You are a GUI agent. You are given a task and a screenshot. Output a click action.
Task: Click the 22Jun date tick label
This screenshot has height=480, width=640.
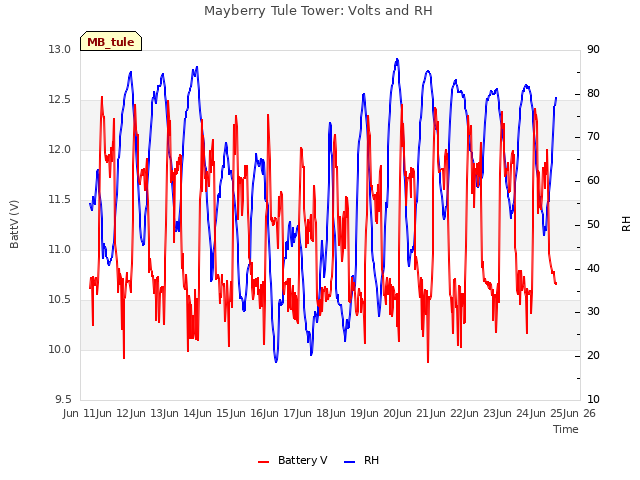pos(464,413)
